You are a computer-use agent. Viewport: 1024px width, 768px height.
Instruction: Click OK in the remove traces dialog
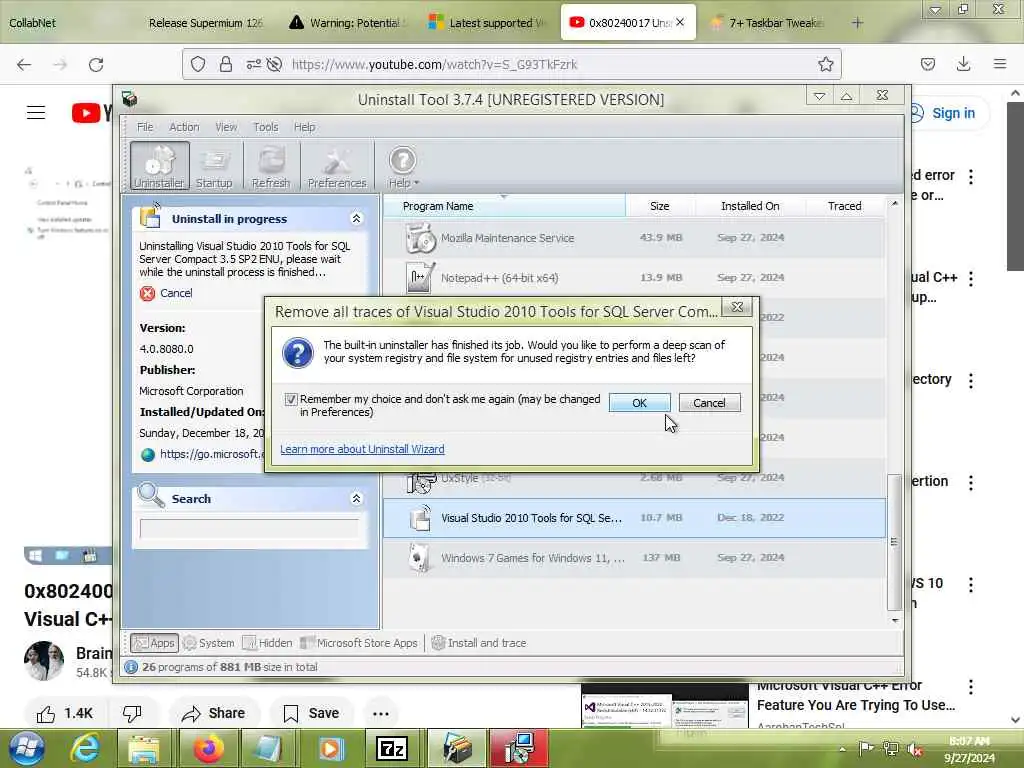pos(639,403)
